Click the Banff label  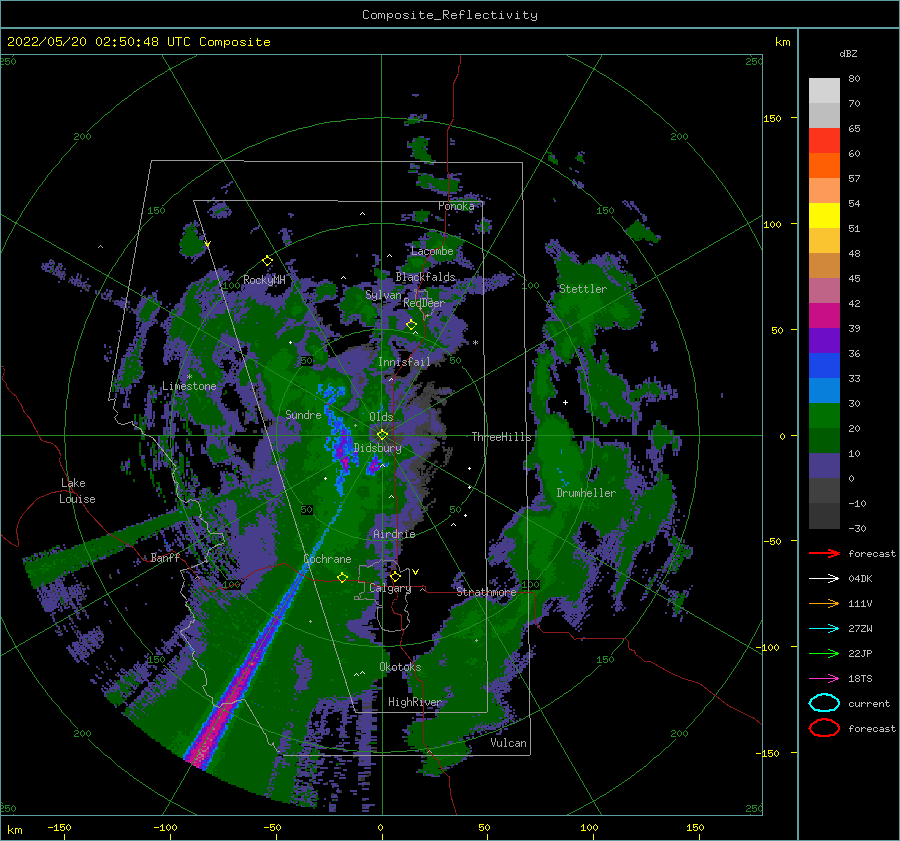[165, 557]
